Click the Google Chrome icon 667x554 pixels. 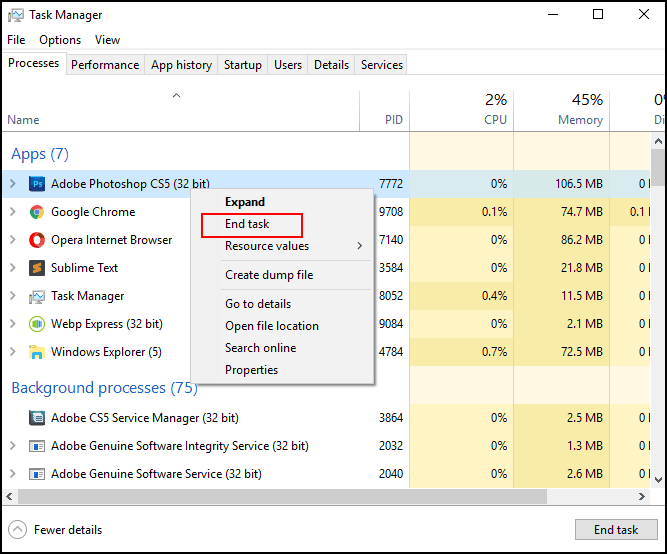[37, 212]
